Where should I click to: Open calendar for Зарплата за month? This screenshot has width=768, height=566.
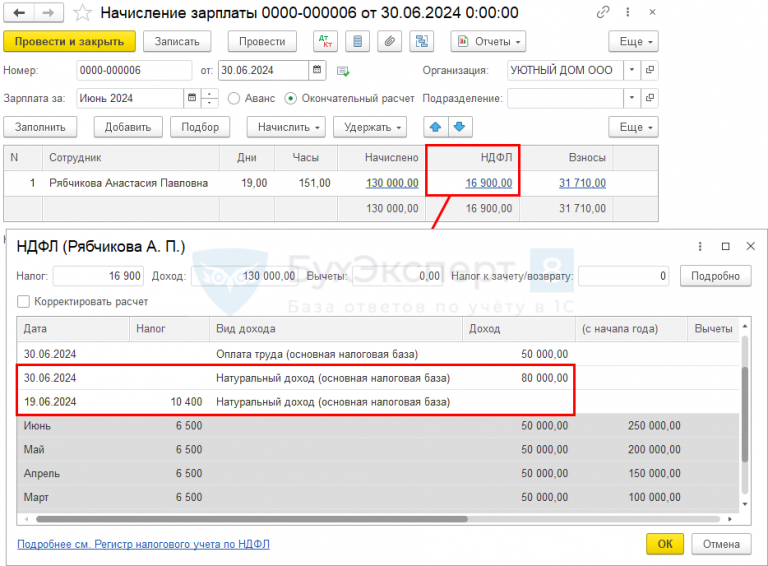coord(192,98)
